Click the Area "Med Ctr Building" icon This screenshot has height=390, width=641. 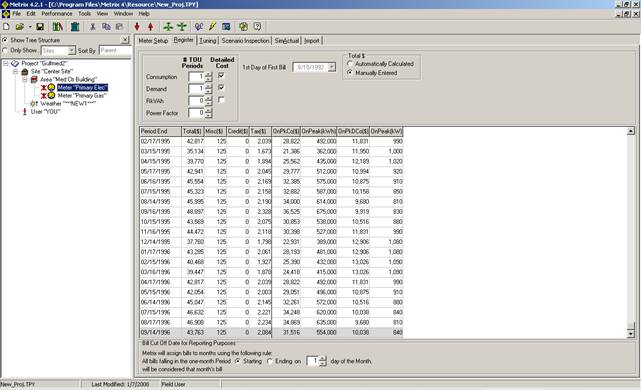34,79
